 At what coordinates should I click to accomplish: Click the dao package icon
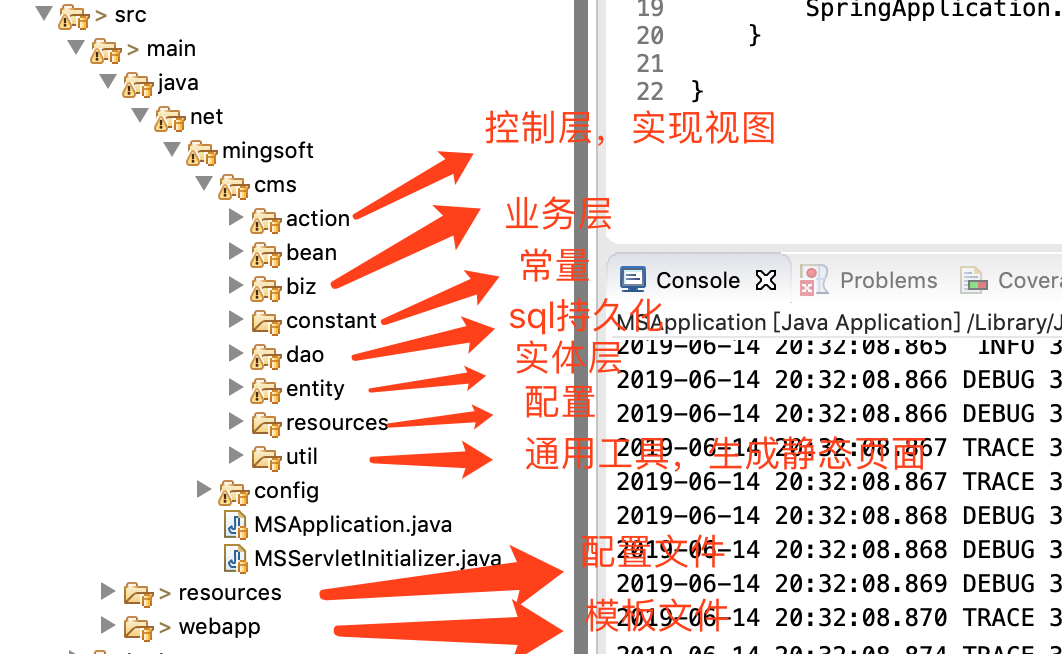[266, 354]
